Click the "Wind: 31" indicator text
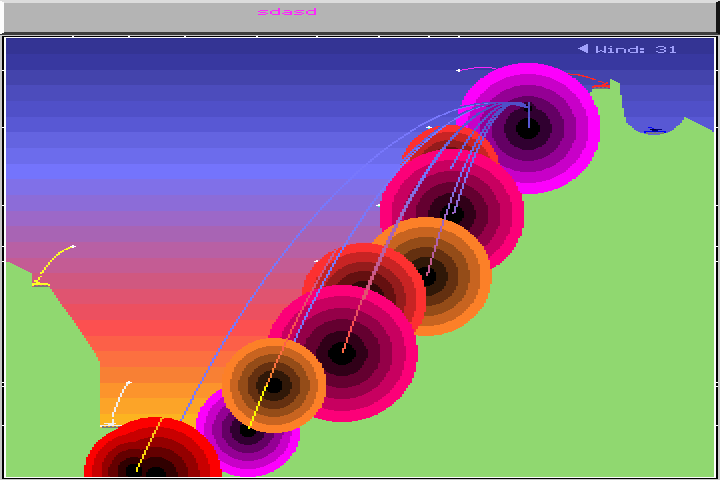 [x=636, y=49]
